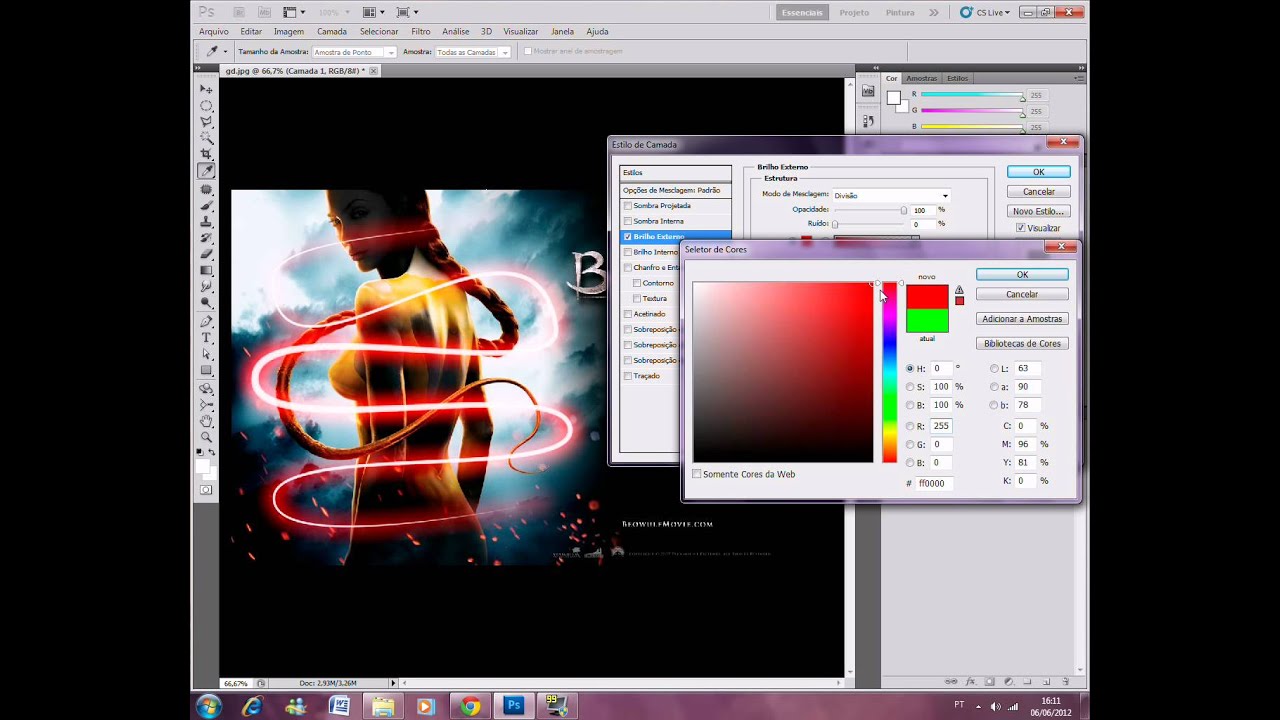Open the Arquivo menu
Viewport: 1280px width, 720px height.
click(x=214, y=32)
